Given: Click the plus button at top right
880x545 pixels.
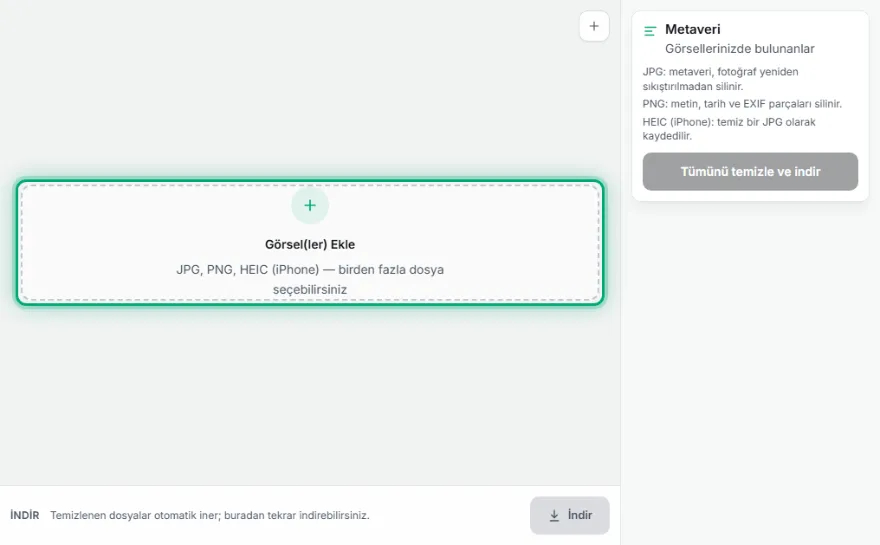Looking at the screenshot, I should click(x=594, y=26).
